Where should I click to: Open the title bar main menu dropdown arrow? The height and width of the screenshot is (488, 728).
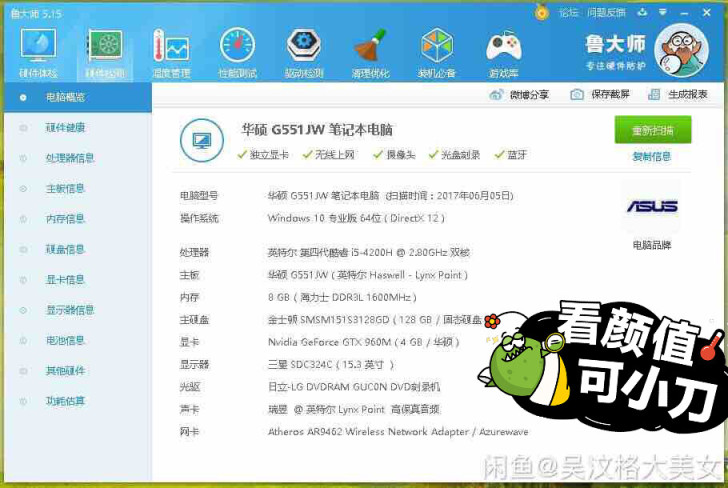[x=663, y=12]
